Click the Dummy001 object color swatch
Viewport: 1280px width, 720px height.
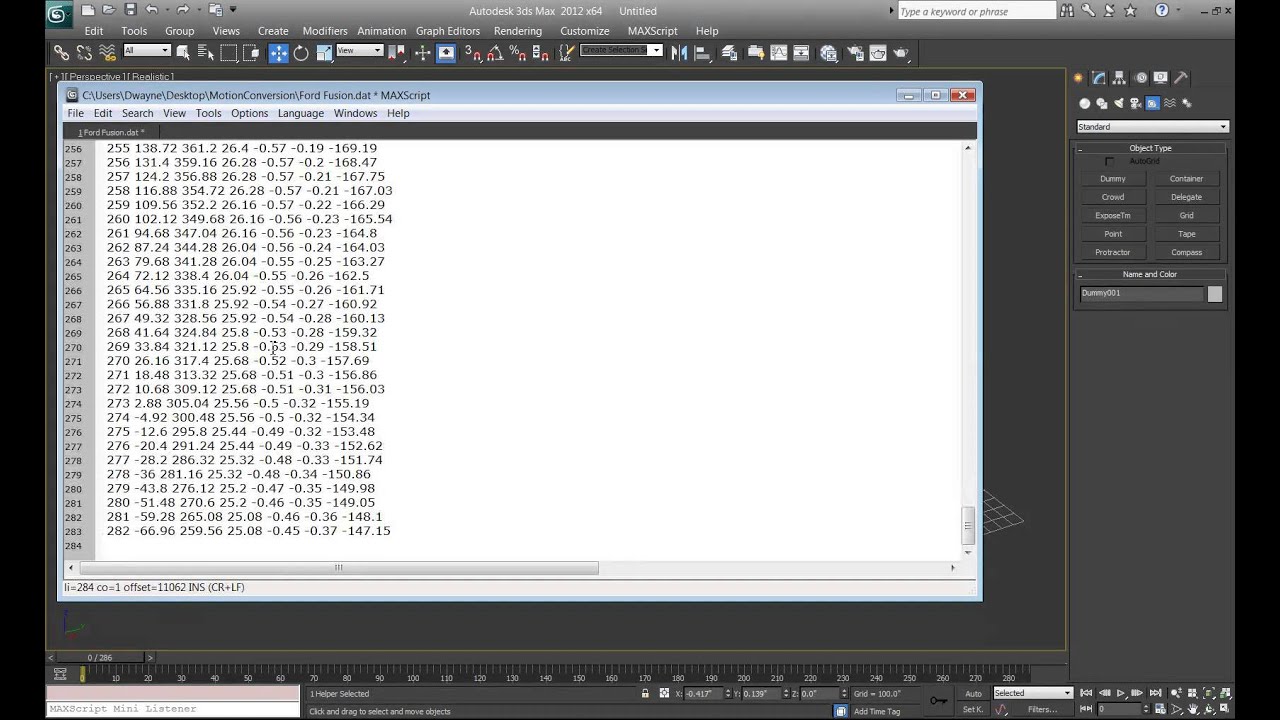click(1214, 294)
